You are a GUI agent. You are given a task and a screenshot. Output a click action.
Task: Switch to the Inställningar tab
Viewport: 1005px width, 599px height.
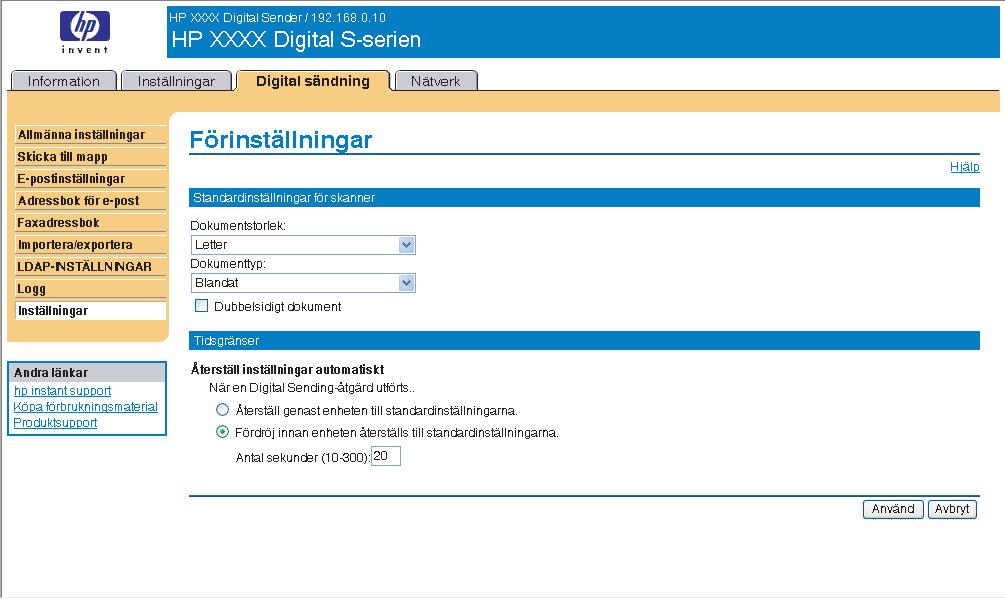click(x=176, y=81)
